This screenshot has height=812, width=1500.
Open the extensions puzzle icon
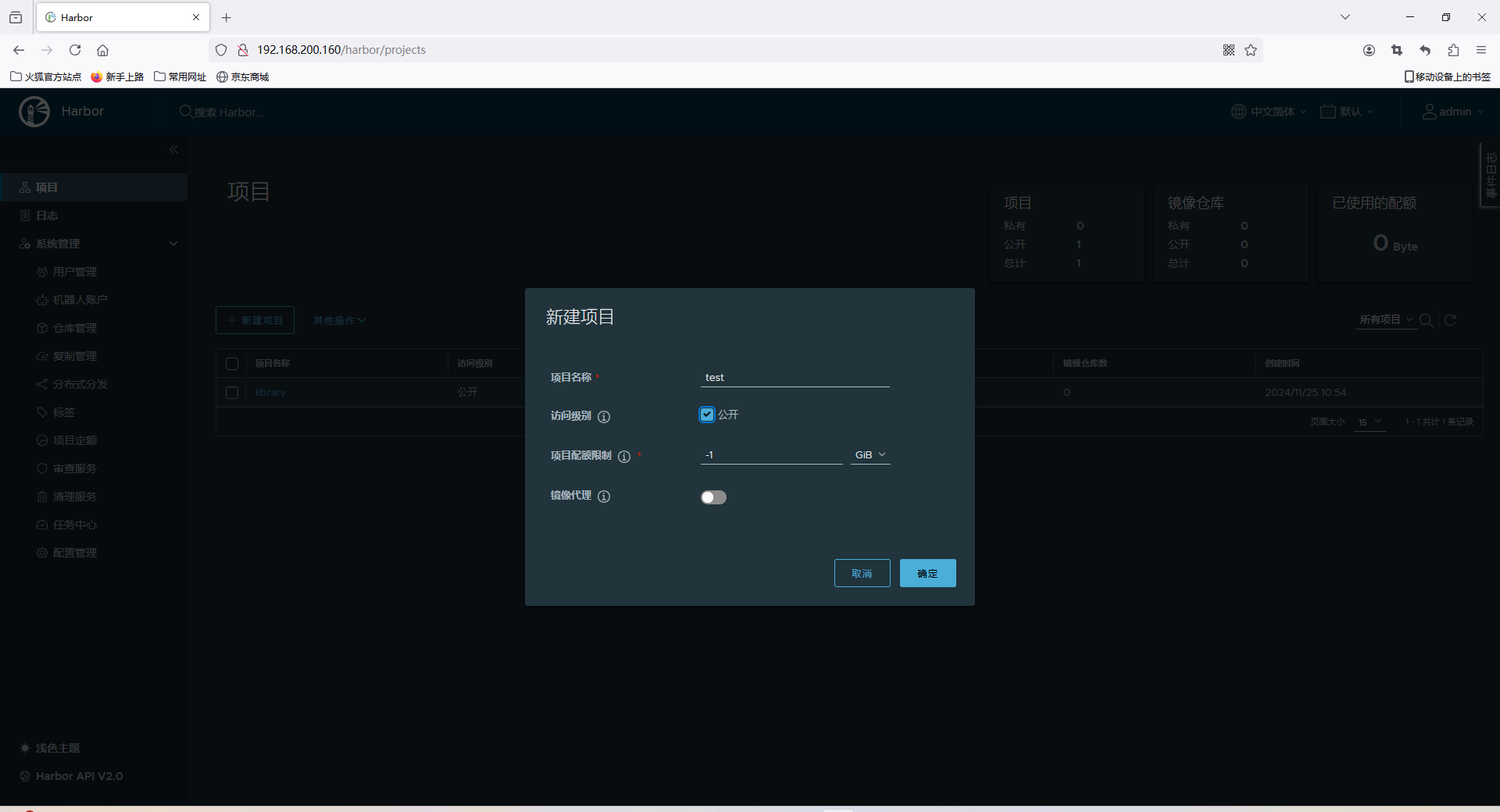(x=1453, y=50)
